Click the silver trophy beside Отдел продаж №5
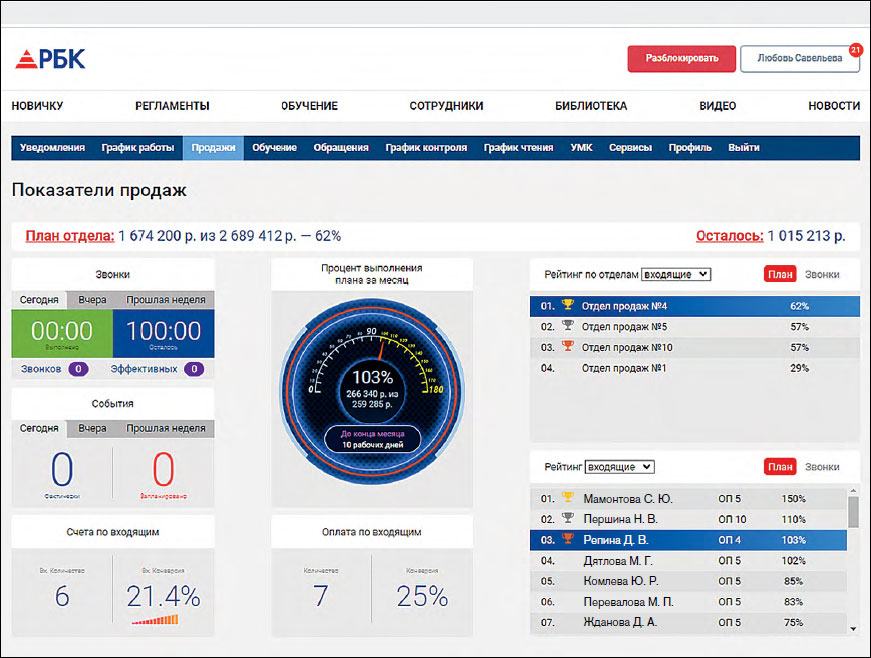Screen dimensions: 871x658 tap(568, 326)
